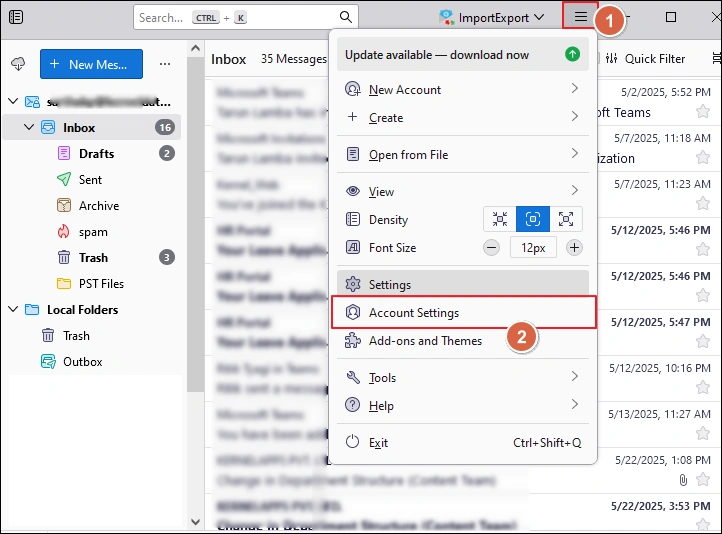The width and height of the screenshot is (722, 534).
Task: Open the ImportExport dropdown
Action: [x=492, y=17]
